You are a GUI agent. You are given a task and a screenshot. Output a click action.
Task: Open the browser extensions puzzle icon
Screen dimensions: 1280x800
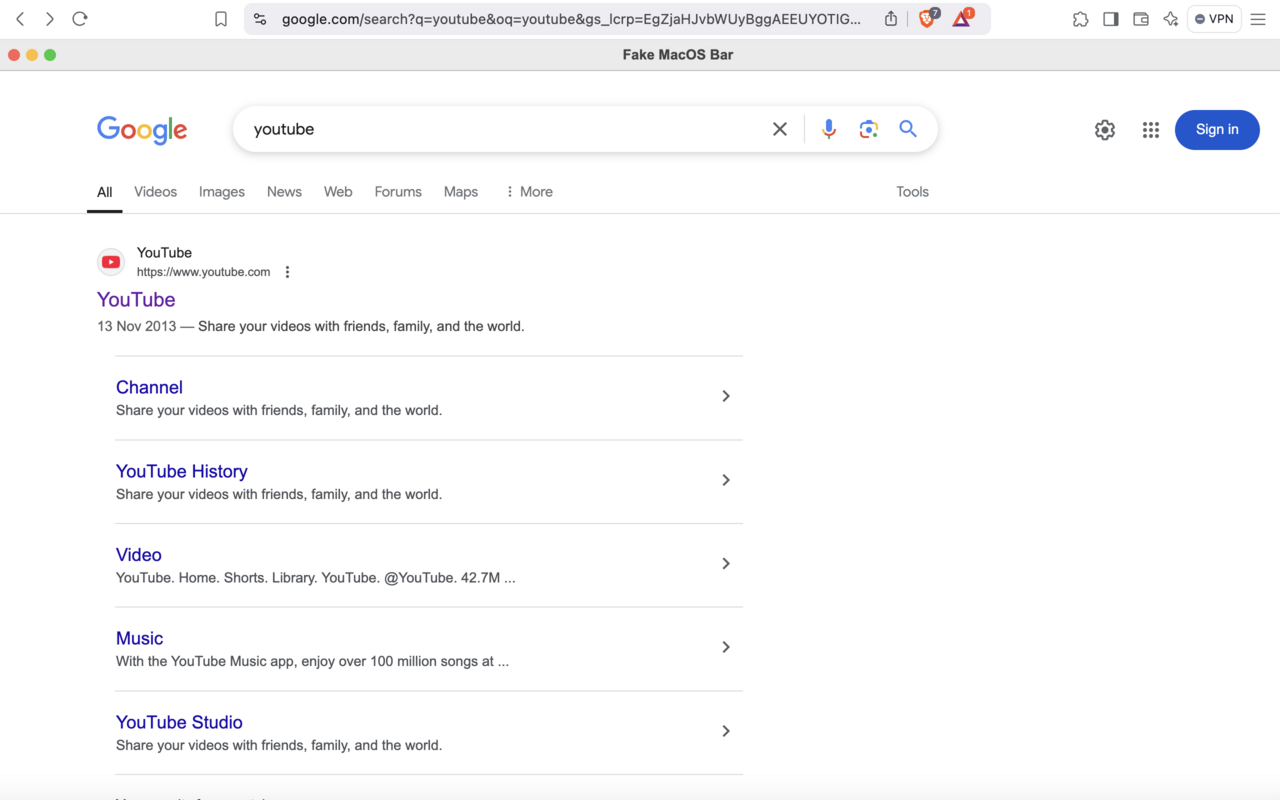(1080, 19)
